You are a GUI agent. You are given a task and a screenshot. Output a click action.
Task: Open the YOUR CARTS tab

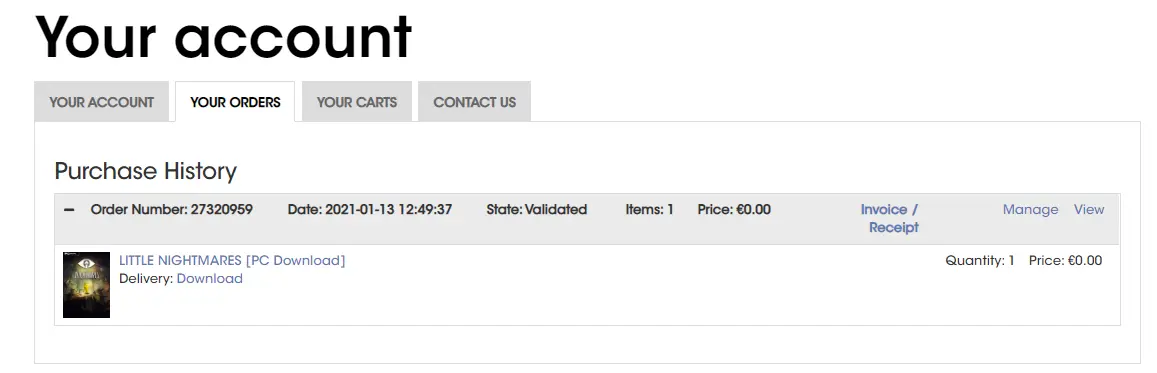click(357, 102)
